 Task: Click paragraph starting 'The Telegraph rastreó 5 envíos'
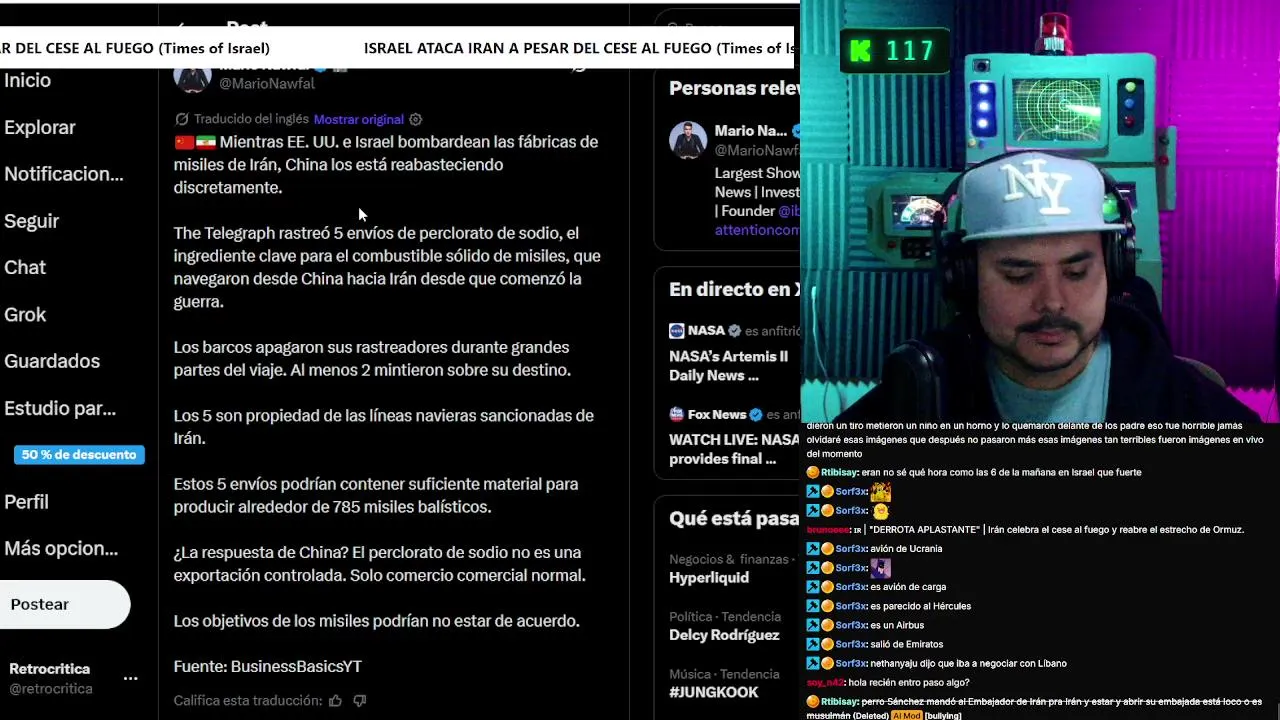click(x=387, y=267)
